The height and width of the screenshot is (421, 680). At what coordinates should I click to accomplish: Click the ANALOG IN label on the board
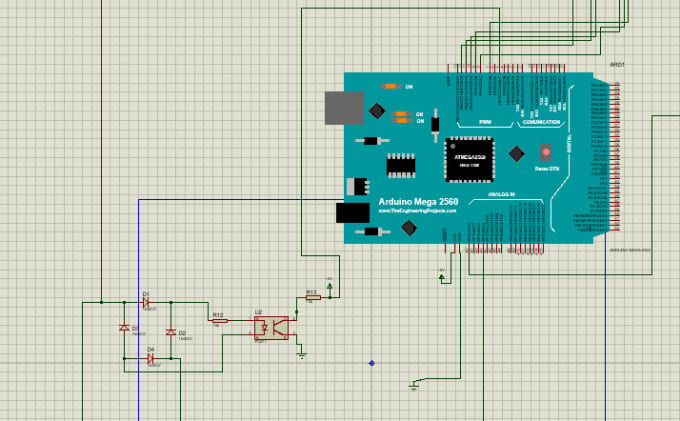[x=501, y=195]
